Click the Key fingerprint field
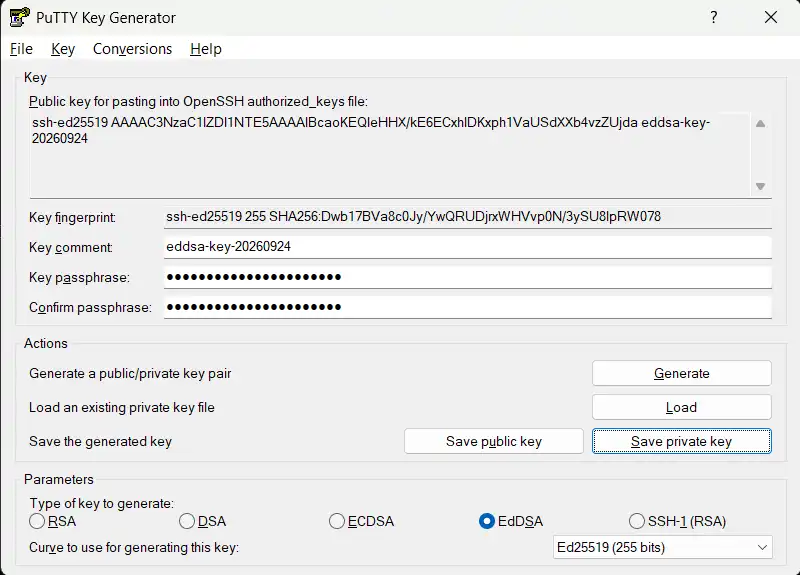This screenshot has width=800, height=575. (x=467, y=217)
